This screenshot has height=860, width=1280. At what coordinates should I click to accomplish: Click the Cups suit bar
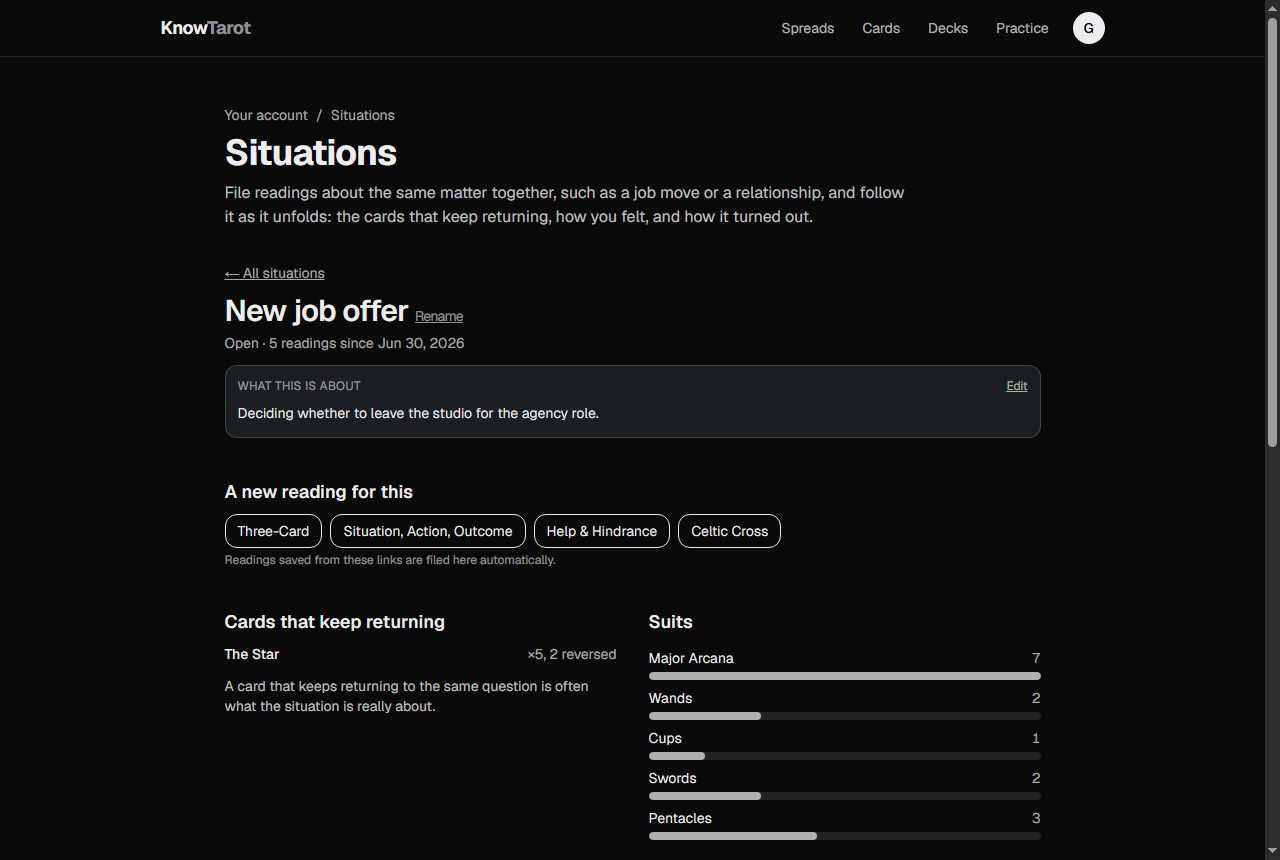(x=844, y=756)
